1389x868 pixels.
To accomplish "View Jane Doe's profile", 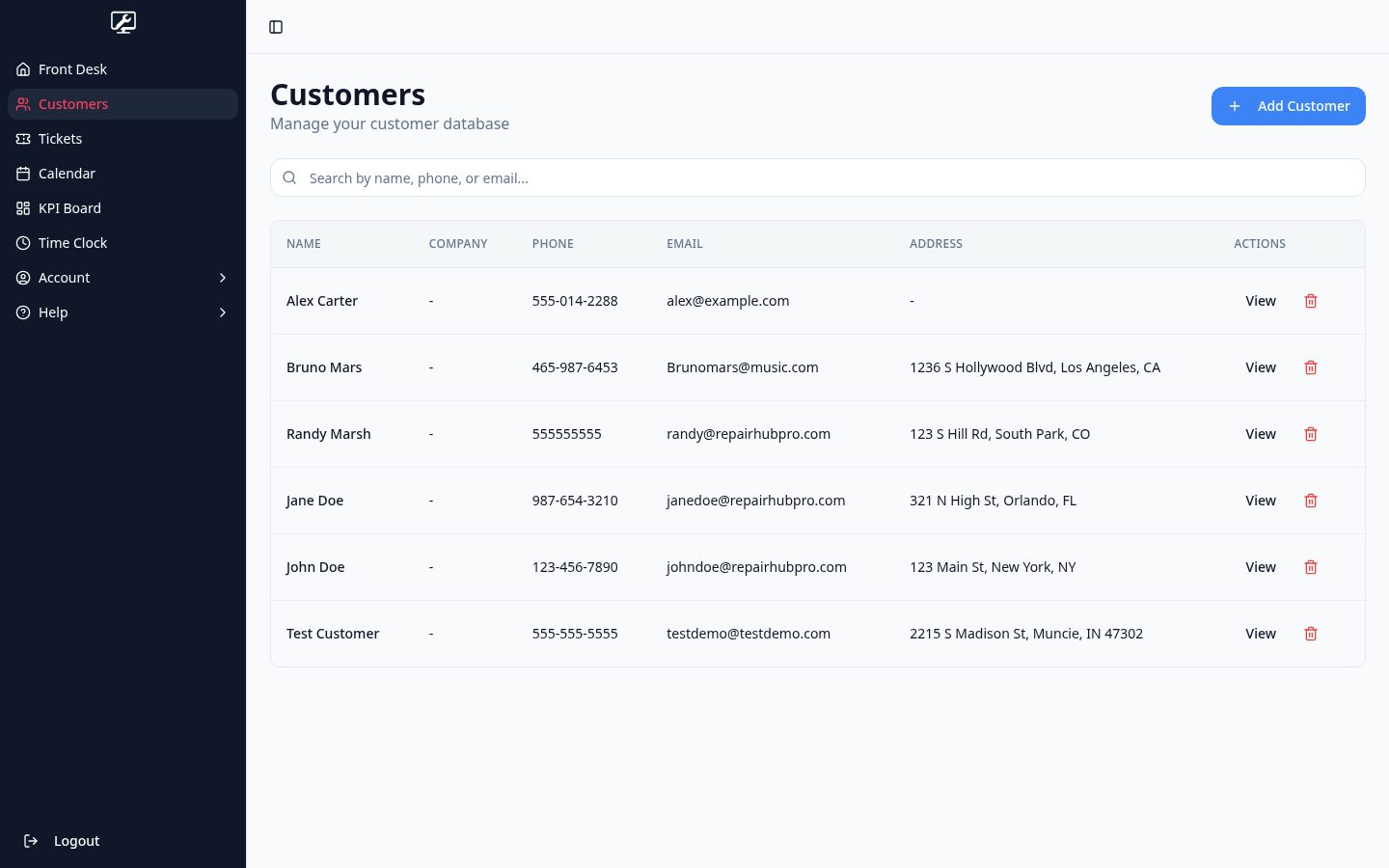I will pyautogui.click(x=1261, y=501).
